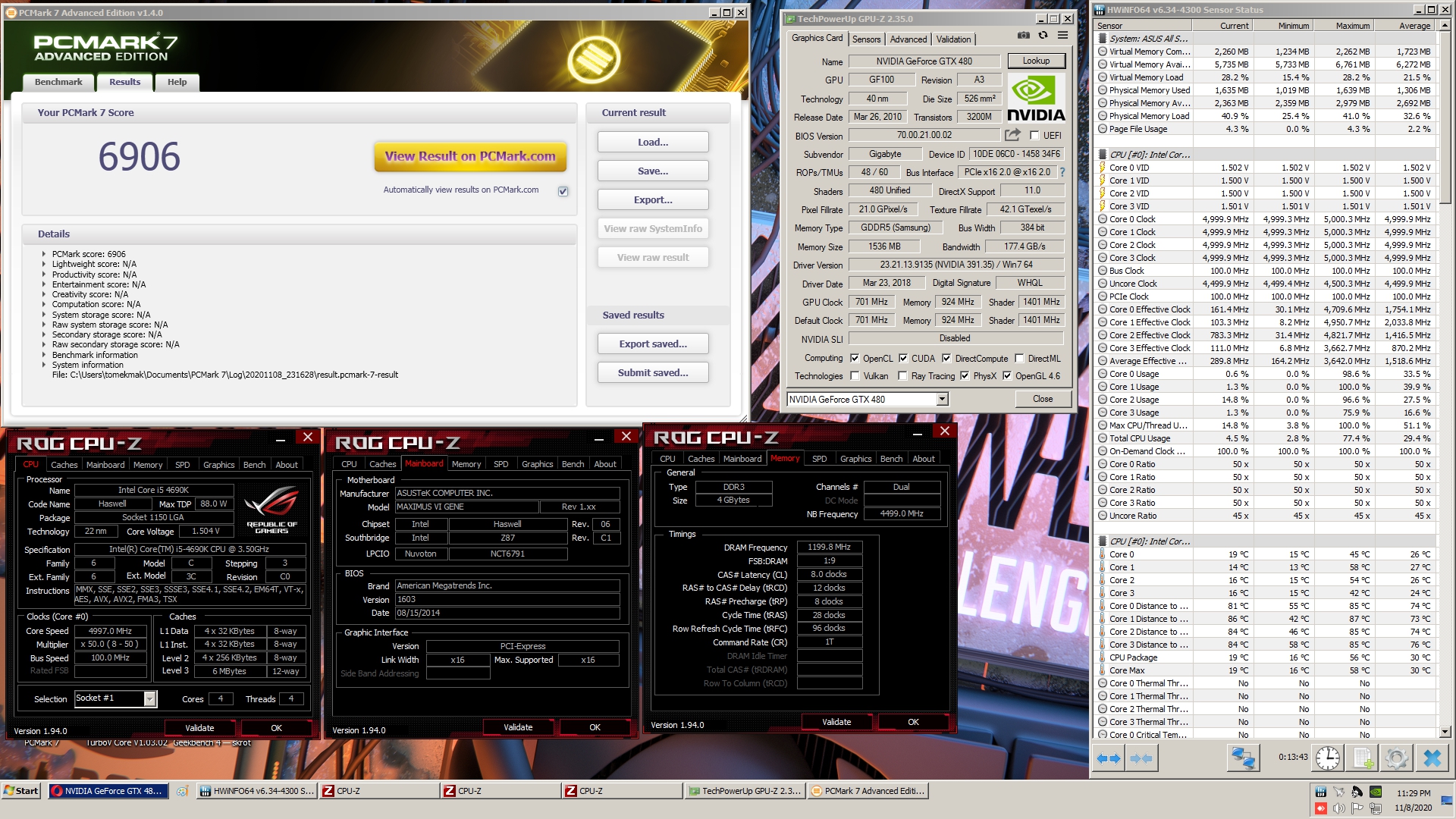Toggle the OpenCL checkbox
The width and height of the screenshot is (1456, 819).
pyautogui.click(x=855, y=359)
